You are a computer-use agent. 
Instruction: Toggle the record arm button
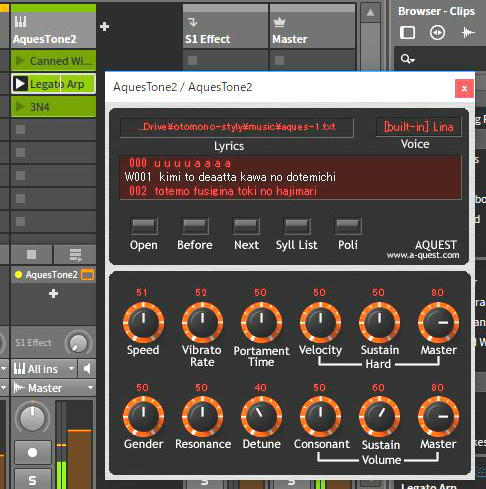(x=33, y=452)
